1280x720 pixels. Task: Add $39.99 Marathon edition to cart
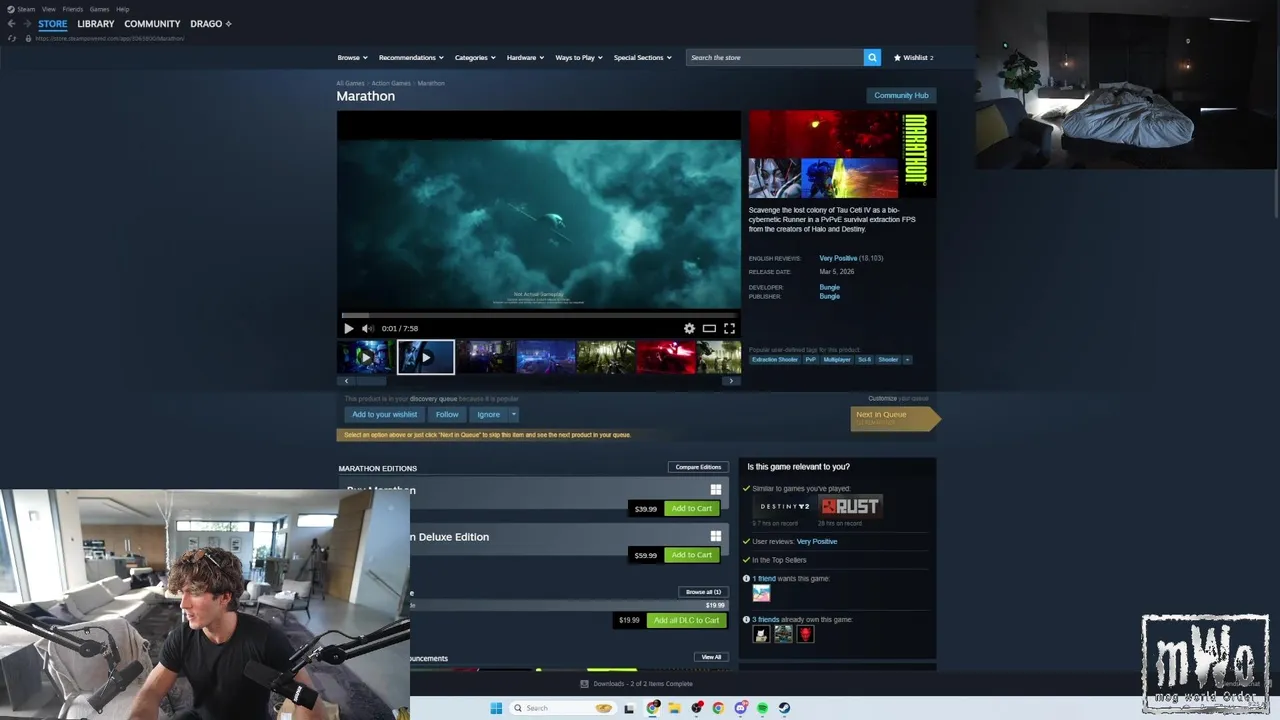[x=691, y=508]
